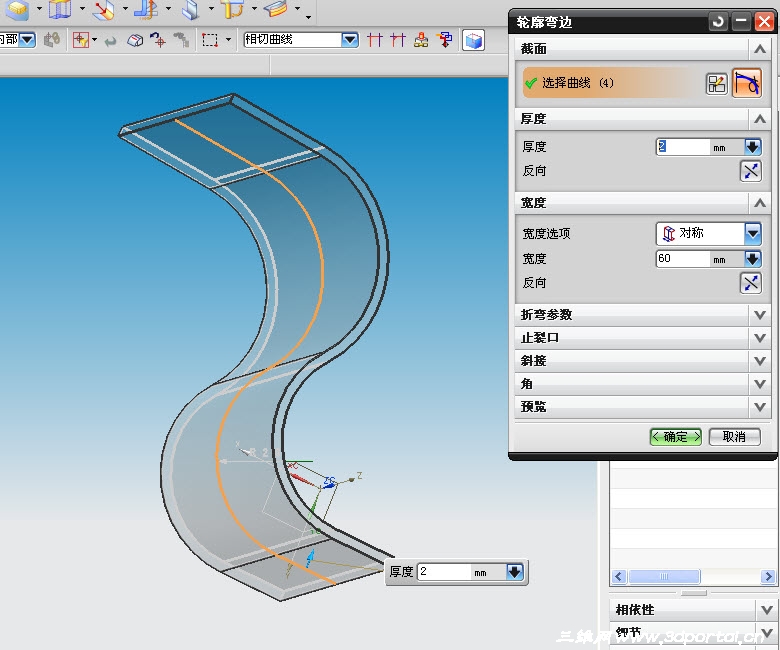This screenshot has width=780, height=650.
Task: Click the on-screen 厚度 floating input field
Action: pyautogui.click(x=444, y=572)
